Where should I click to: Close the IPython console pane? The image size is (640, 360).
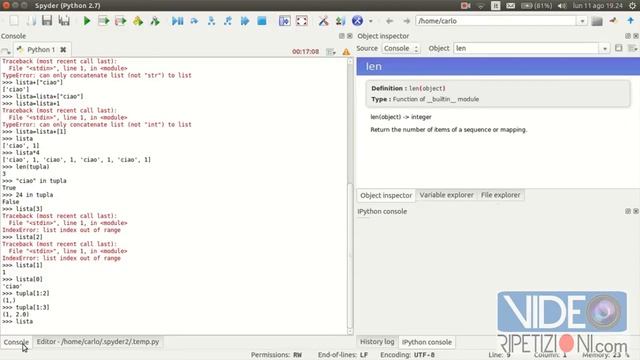click(636, 211)
